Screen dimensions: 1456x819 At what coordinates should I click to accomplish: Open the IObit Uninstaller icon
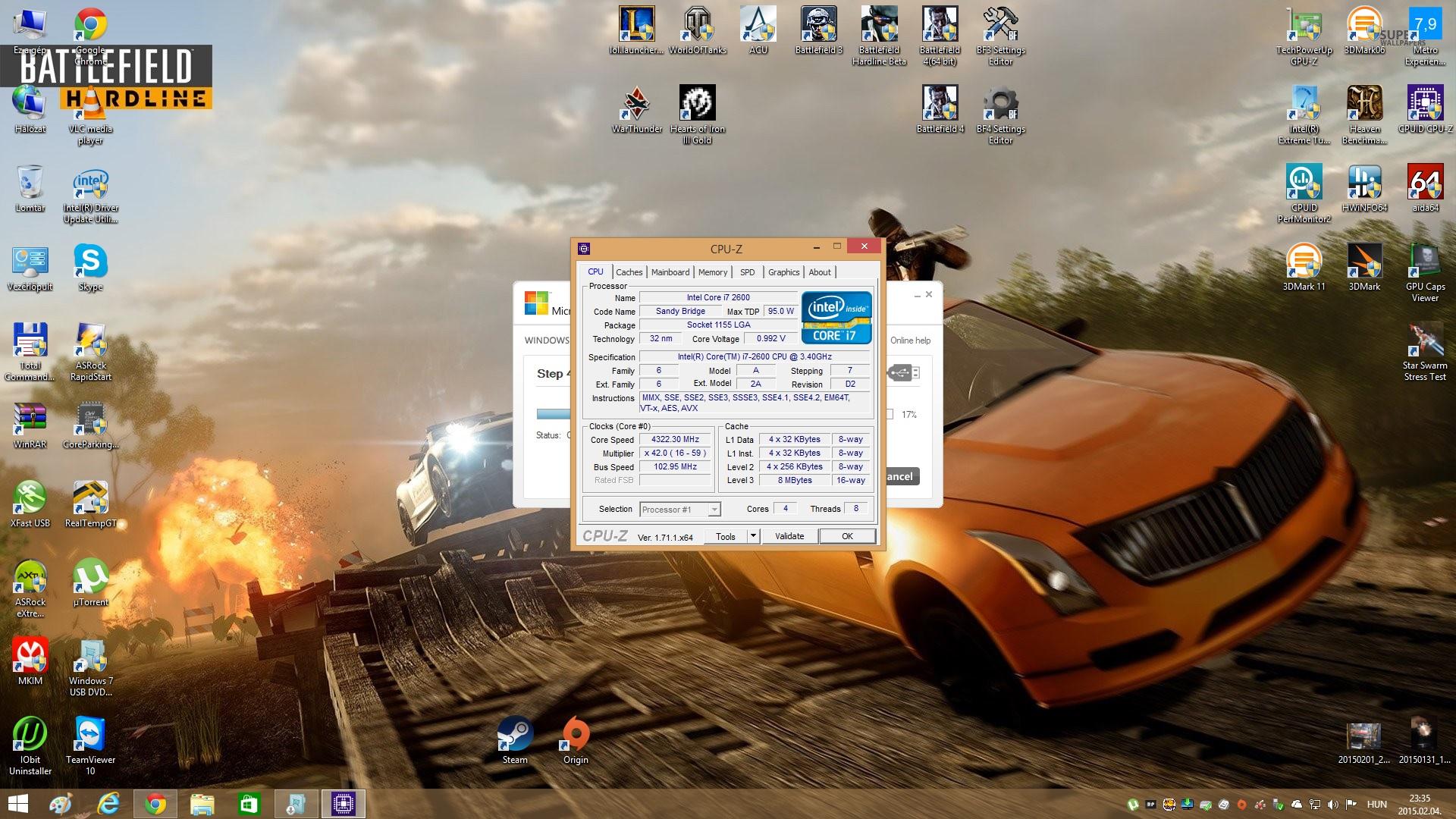click(30, 746)
